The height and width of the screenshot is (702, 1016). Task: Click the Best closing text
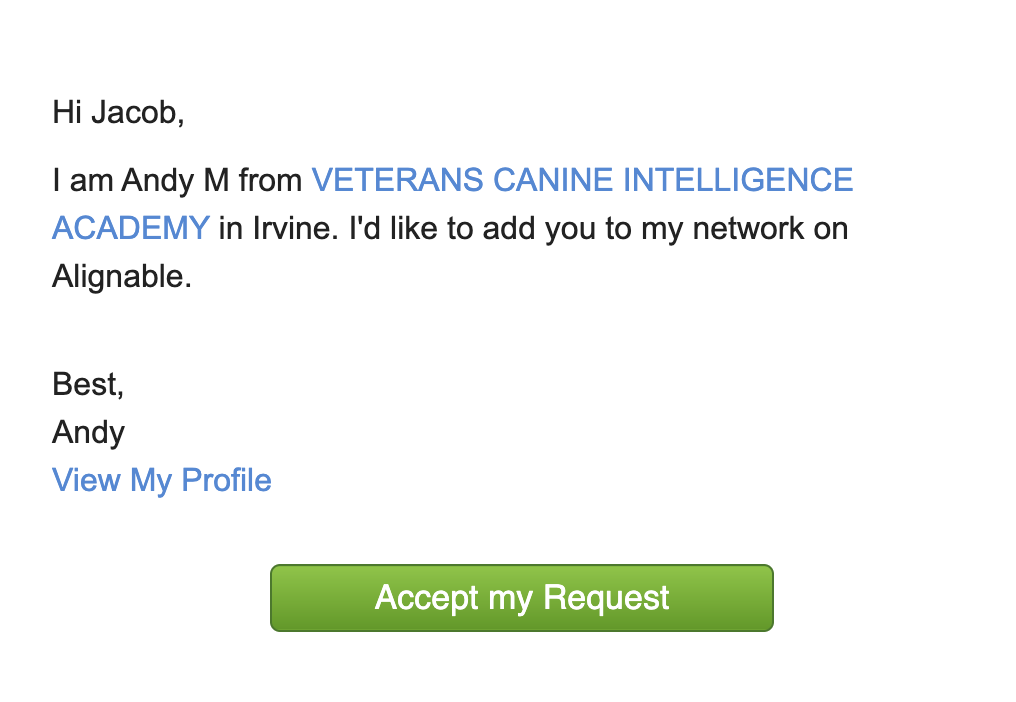[87, 384]
